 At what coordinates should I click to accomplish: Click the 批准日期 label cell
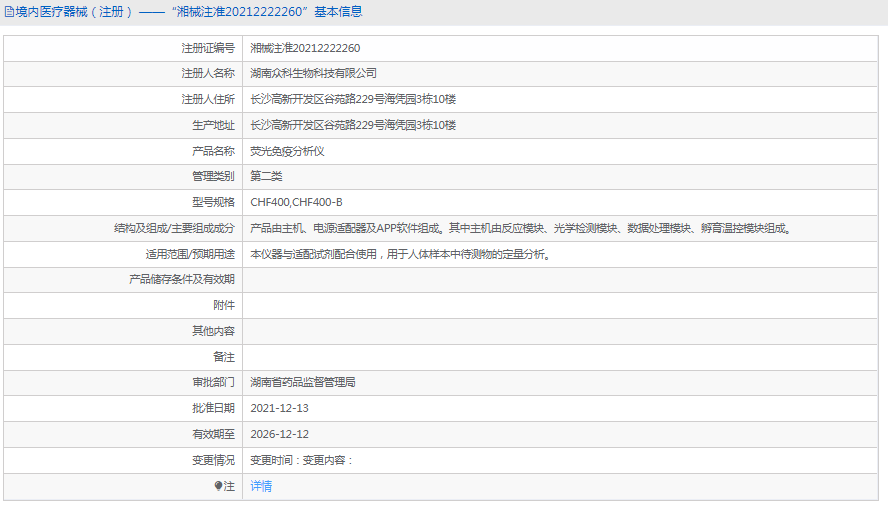point(123,409)
